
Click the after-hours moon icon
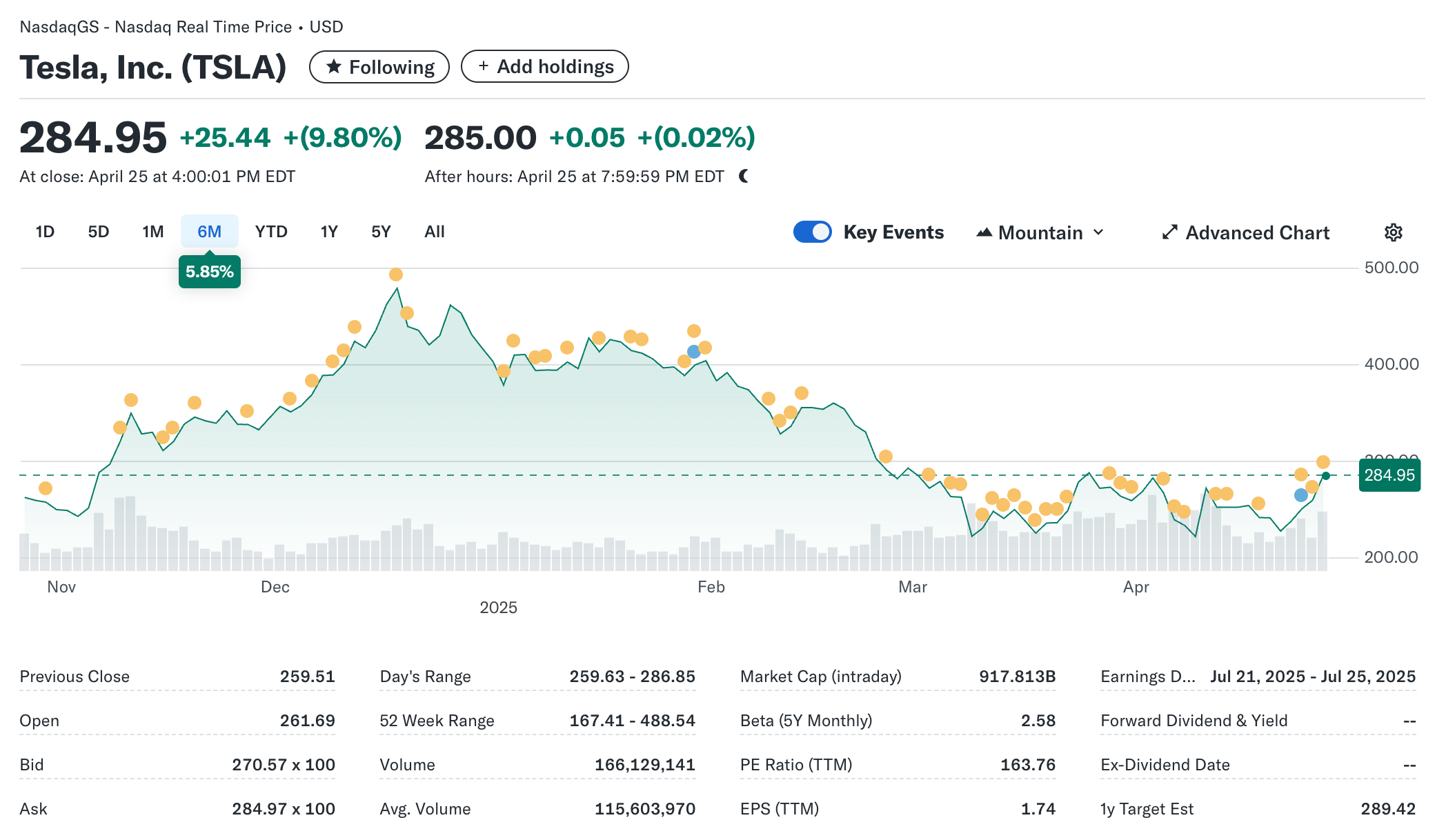pos(744,177)
